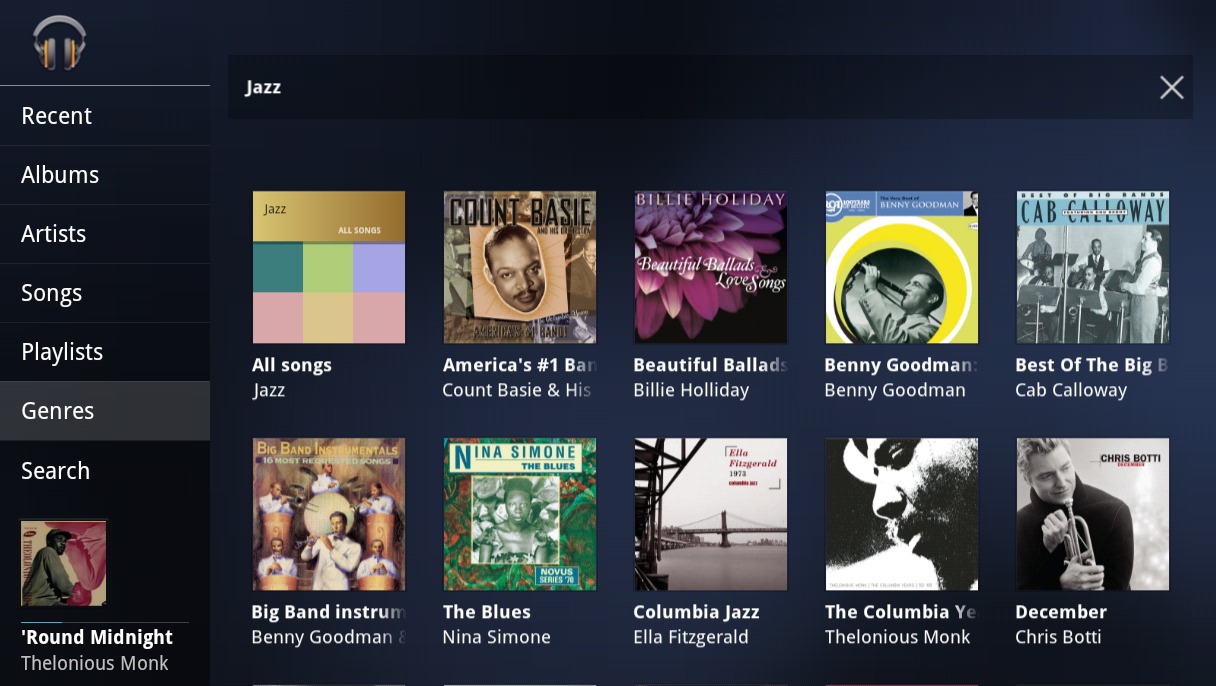Click the Beautiful Ballads album title
1216x686 pixels.
coord(711,365)
